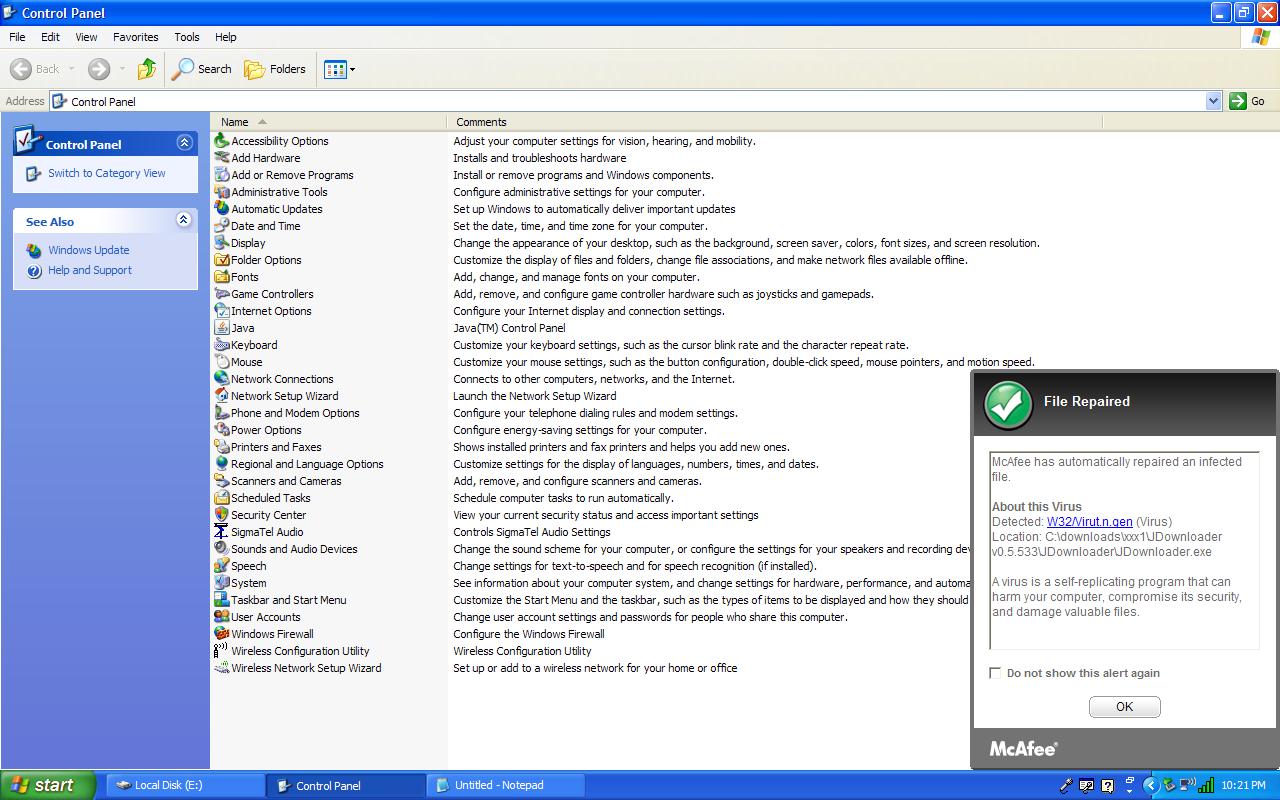Open the Add Hardware icon
This screenshot has width=1280, height=800.
(222, 158)
